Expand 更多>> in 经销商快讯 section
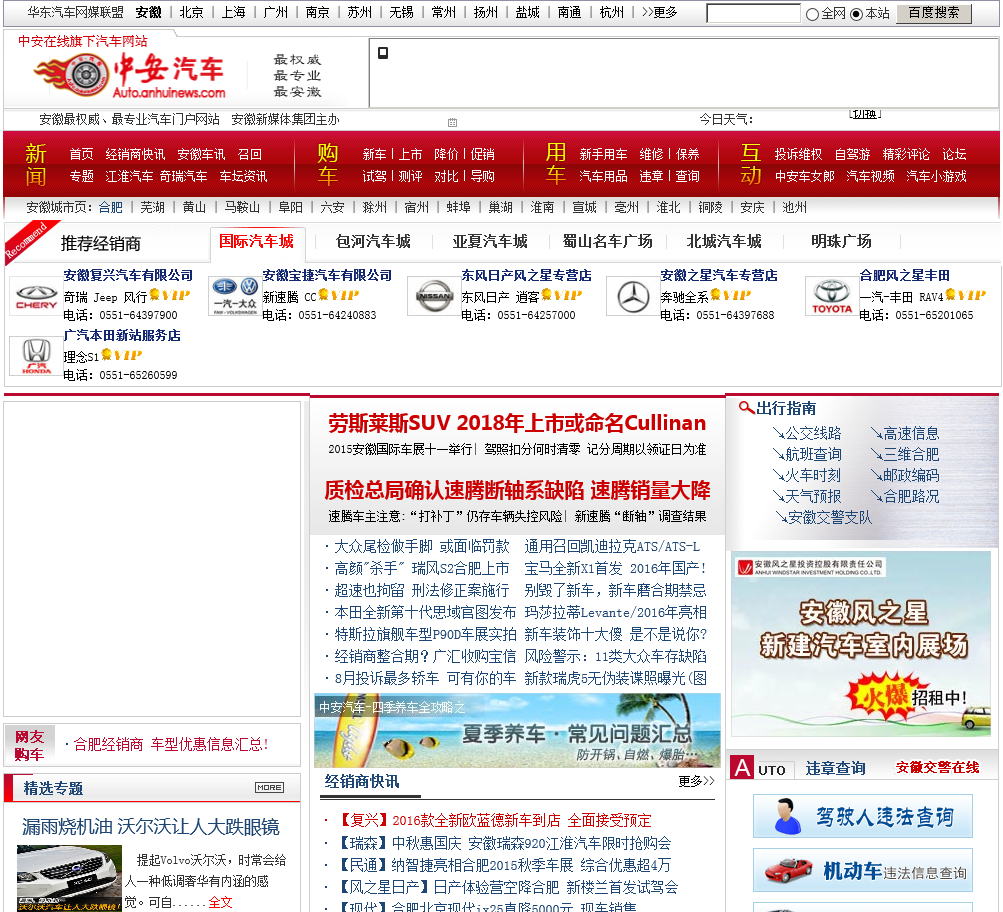 point(696,781)
